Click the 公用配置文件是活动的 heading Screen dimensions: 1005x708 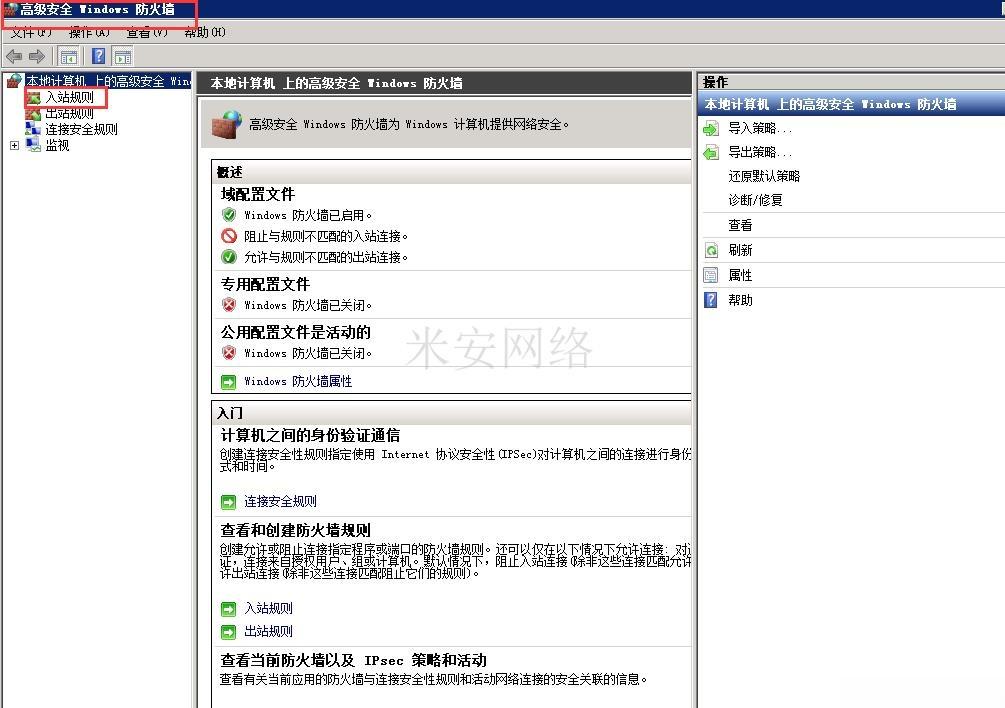(x=295, y=332)
